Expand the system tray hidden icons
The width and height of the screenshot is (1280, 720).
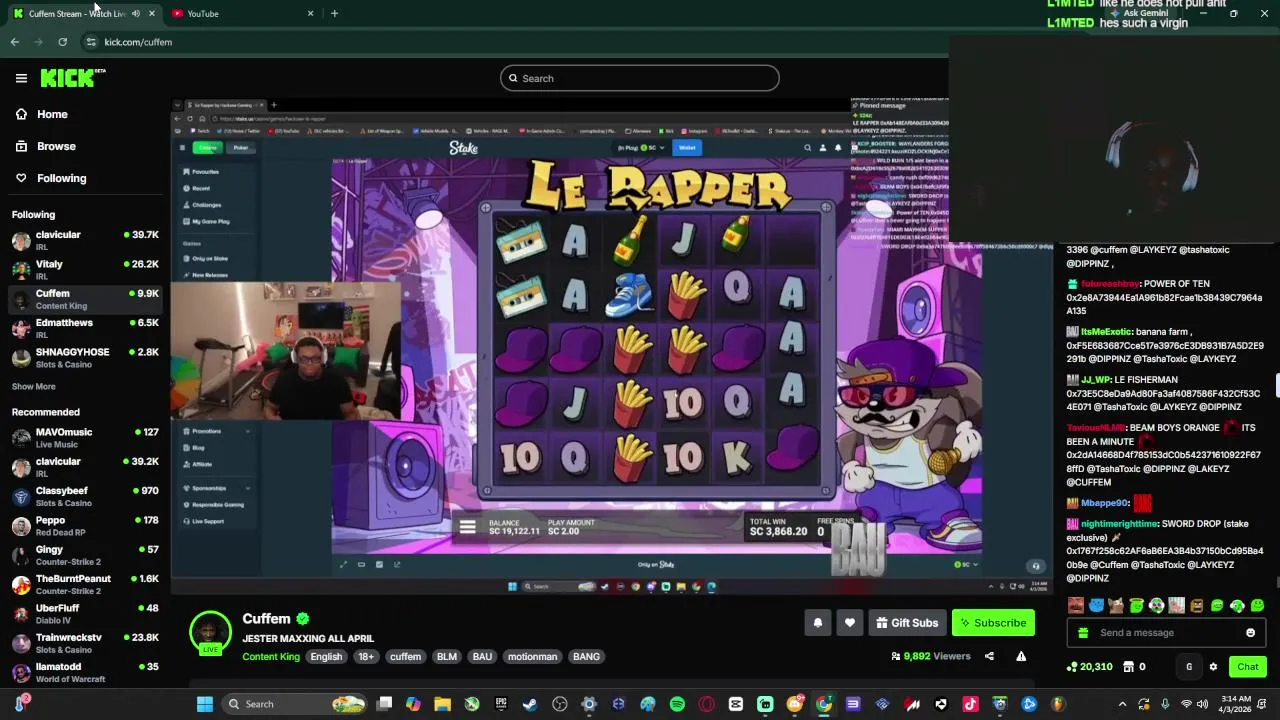[1122, 704]
